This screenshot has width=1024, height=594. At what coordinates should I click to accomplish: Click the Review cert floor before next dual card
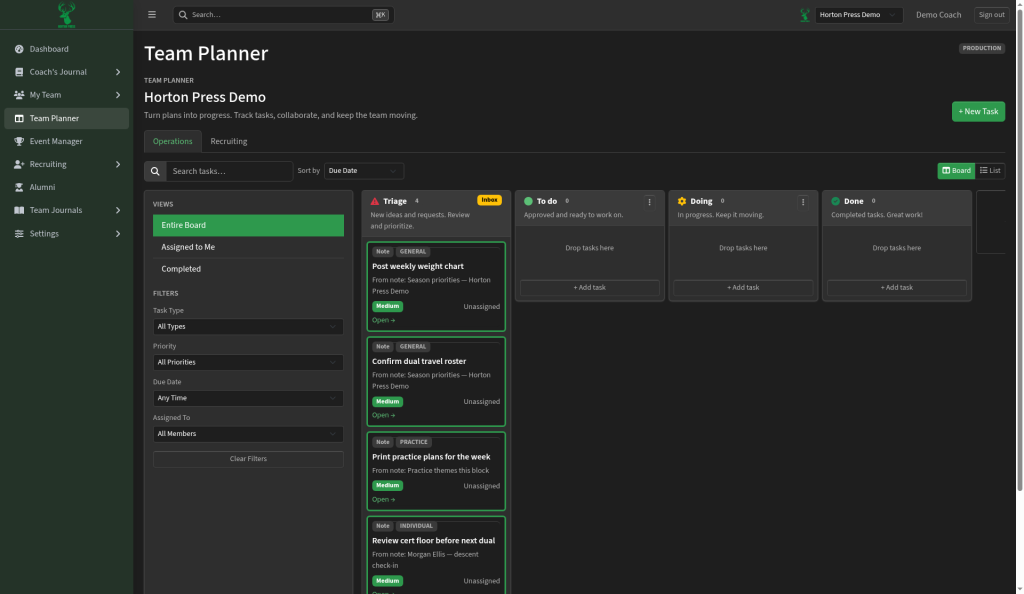[436, 555]
